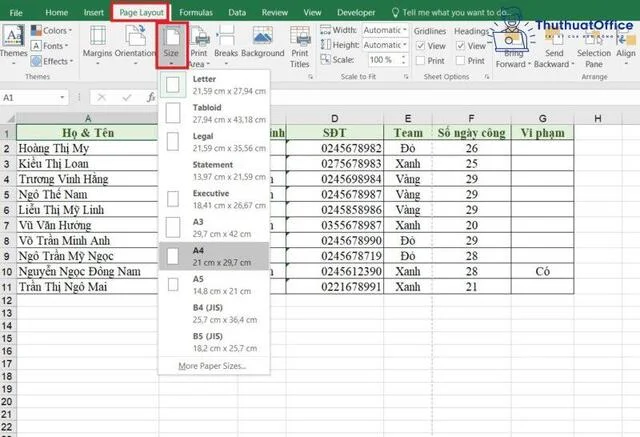The image size is (640, 437).
Task: Select row 5 header
Action: [x=7, y=195]
